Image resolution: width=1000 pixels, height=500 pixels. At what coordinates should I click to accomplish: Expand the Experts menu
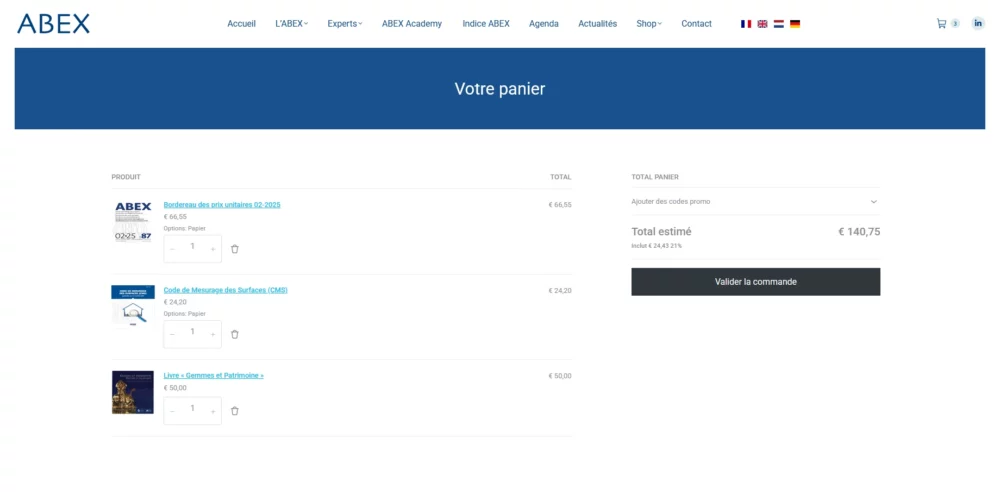click(x=345, y=24)
